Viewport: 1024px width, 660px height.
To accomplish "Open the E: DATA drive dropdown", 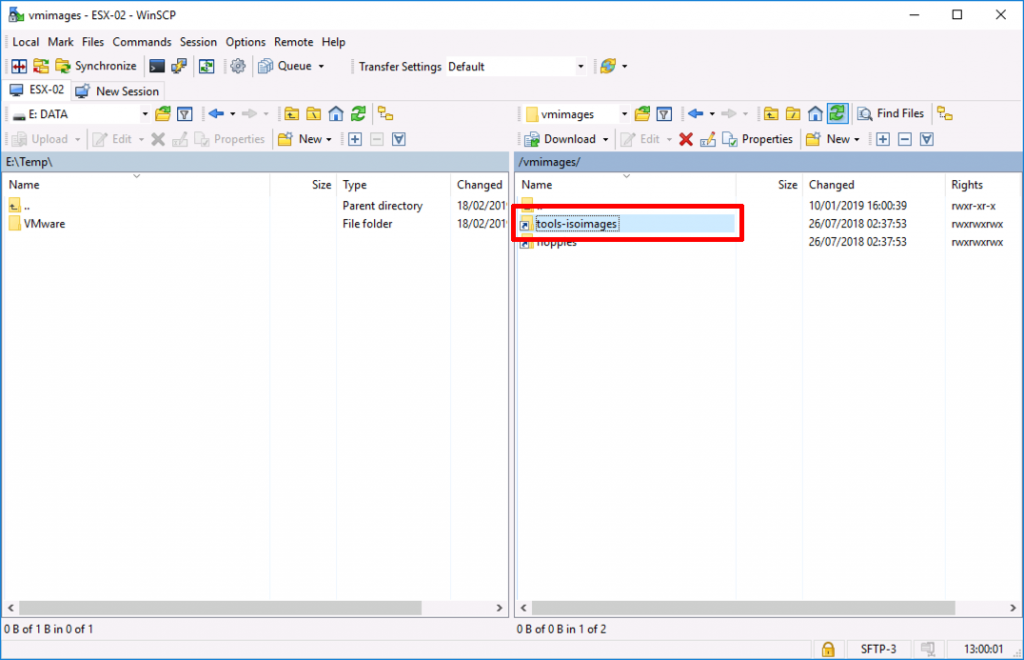I will (144, 114).
